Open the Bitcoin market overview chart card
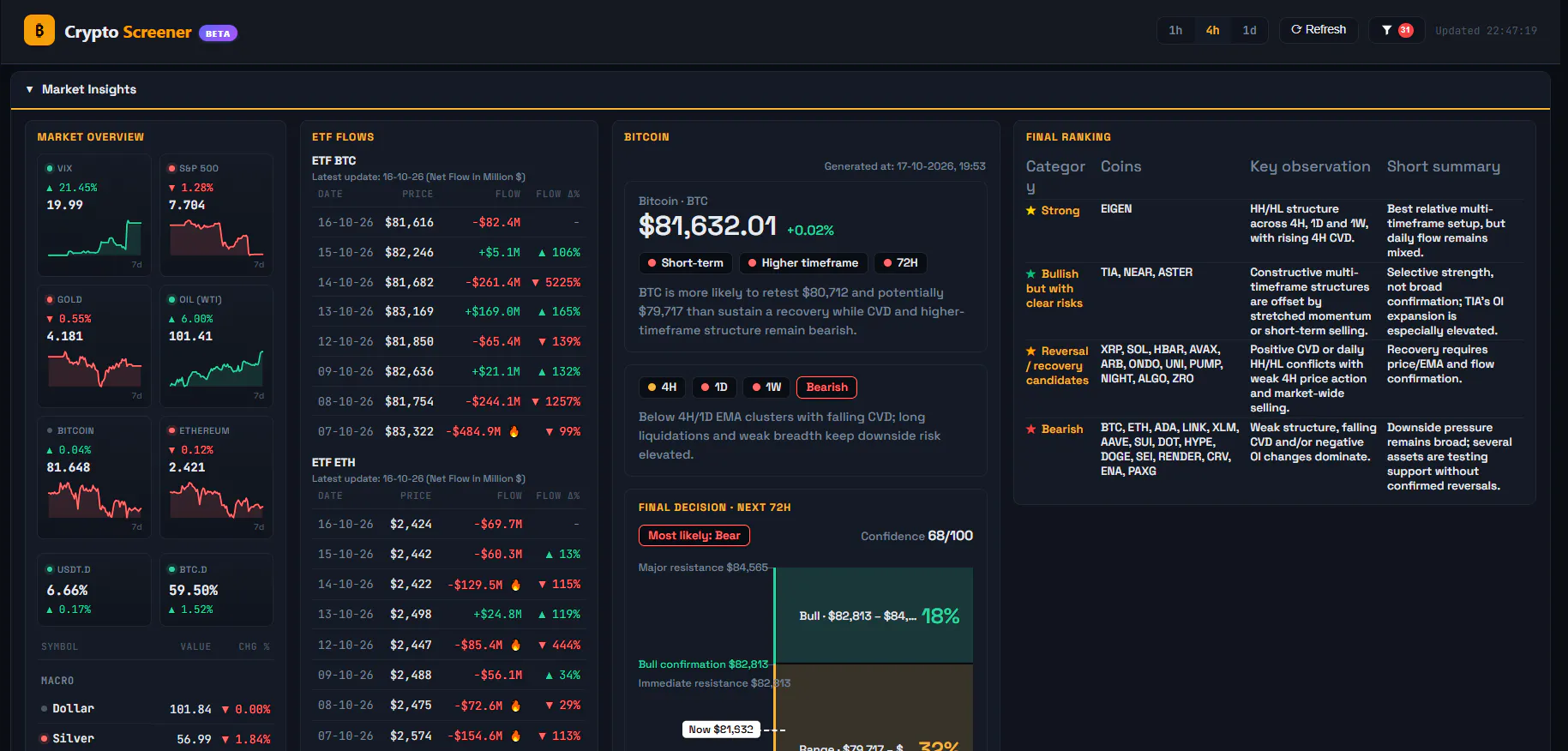This screenshot has width=1568, height=751. pyautogui.click(x=94, y=477)
